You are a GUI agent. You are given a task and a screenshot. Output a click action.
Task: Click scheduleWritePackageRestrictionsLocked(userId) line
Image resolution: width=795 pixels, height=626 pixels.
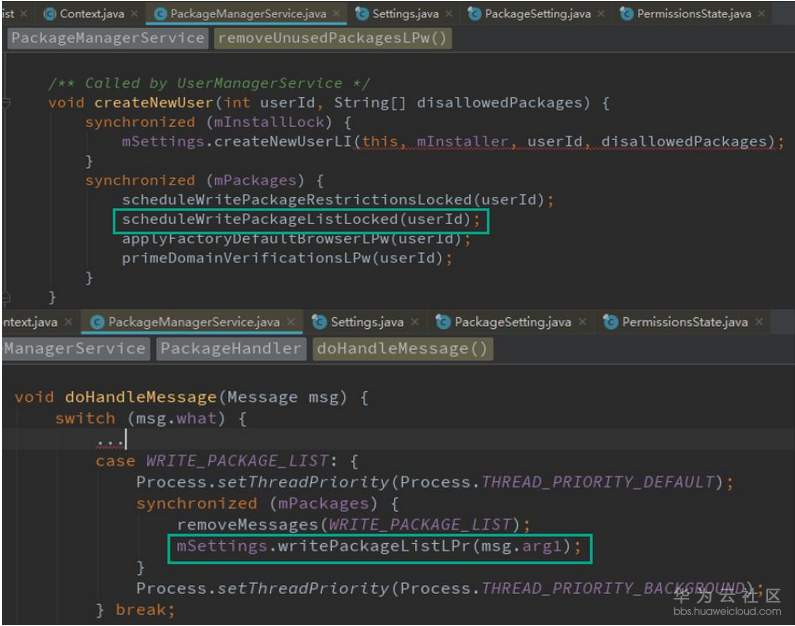click(338, 200)
